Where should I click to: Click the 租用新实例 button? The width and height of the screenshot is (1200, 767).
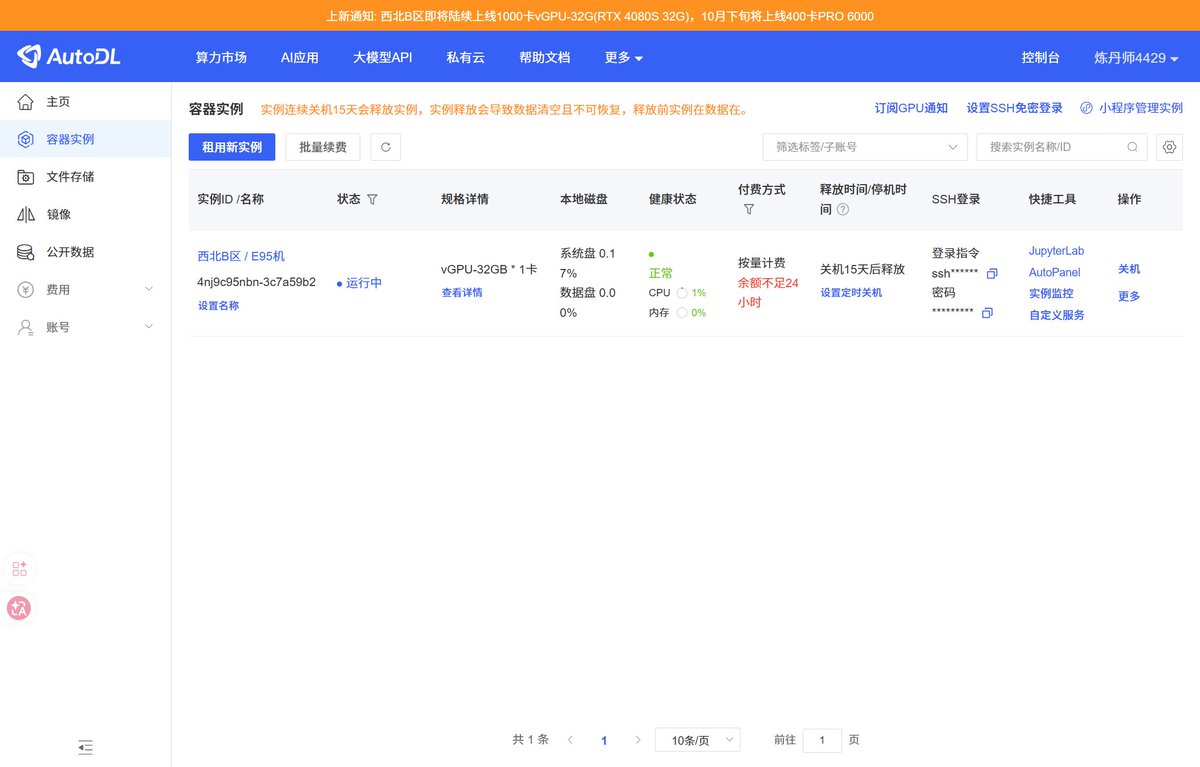232,147
